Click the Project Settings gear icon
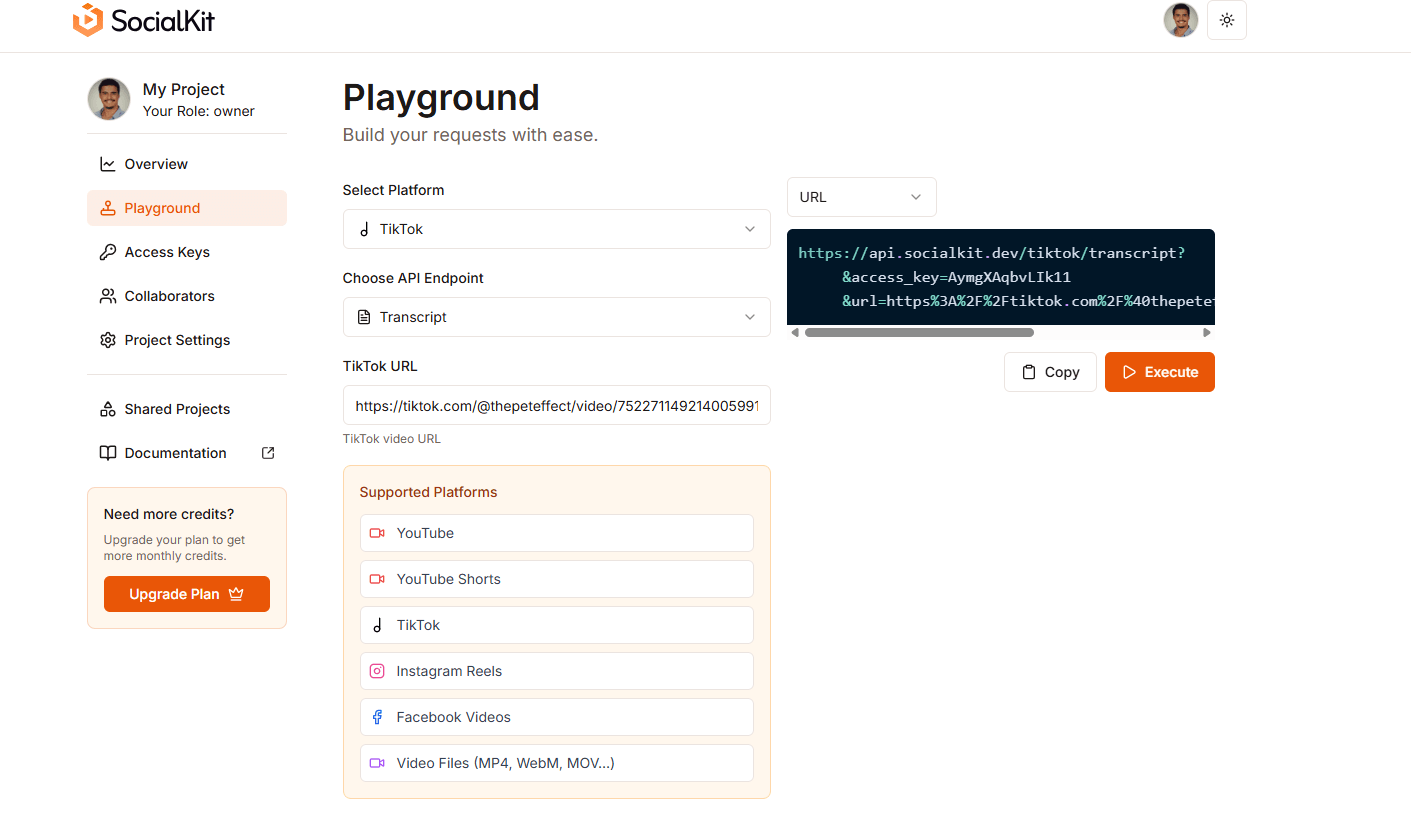 click(x=108, y=340)
